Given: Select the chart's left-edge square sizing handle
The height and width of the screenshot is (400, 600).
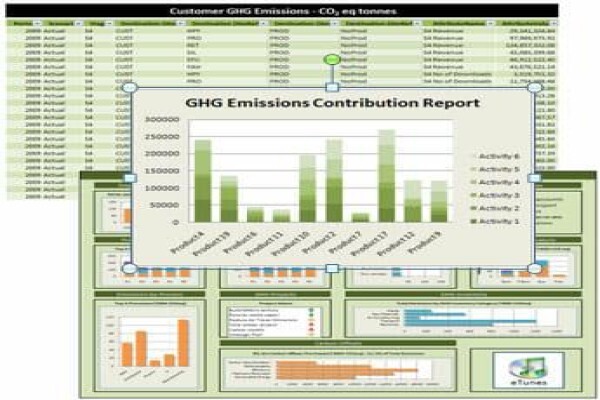Looking at the screenshot, I should click(x=130, y=178).
